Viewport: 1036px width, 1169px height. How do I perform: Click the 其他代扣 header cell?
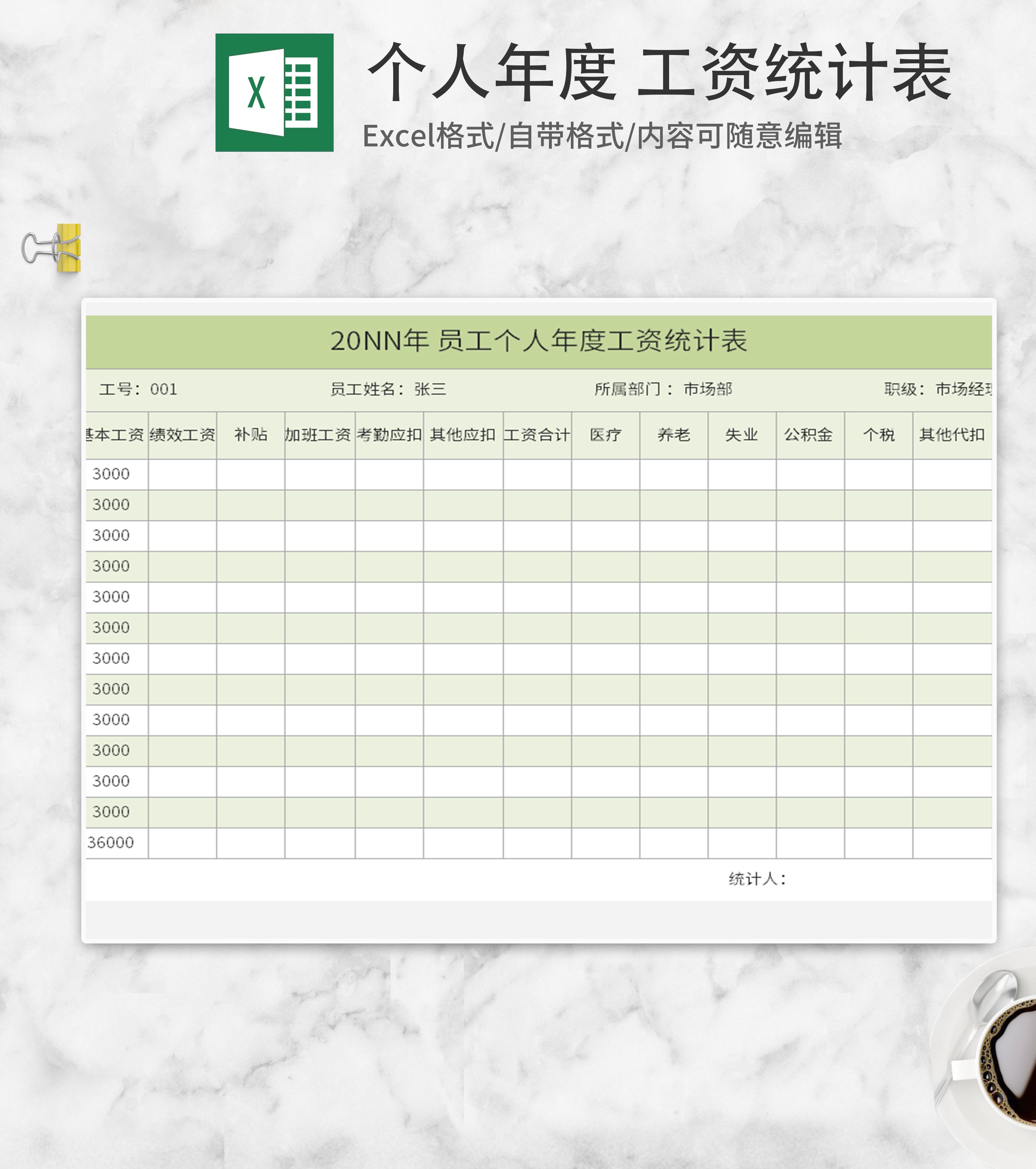[951, 435]
